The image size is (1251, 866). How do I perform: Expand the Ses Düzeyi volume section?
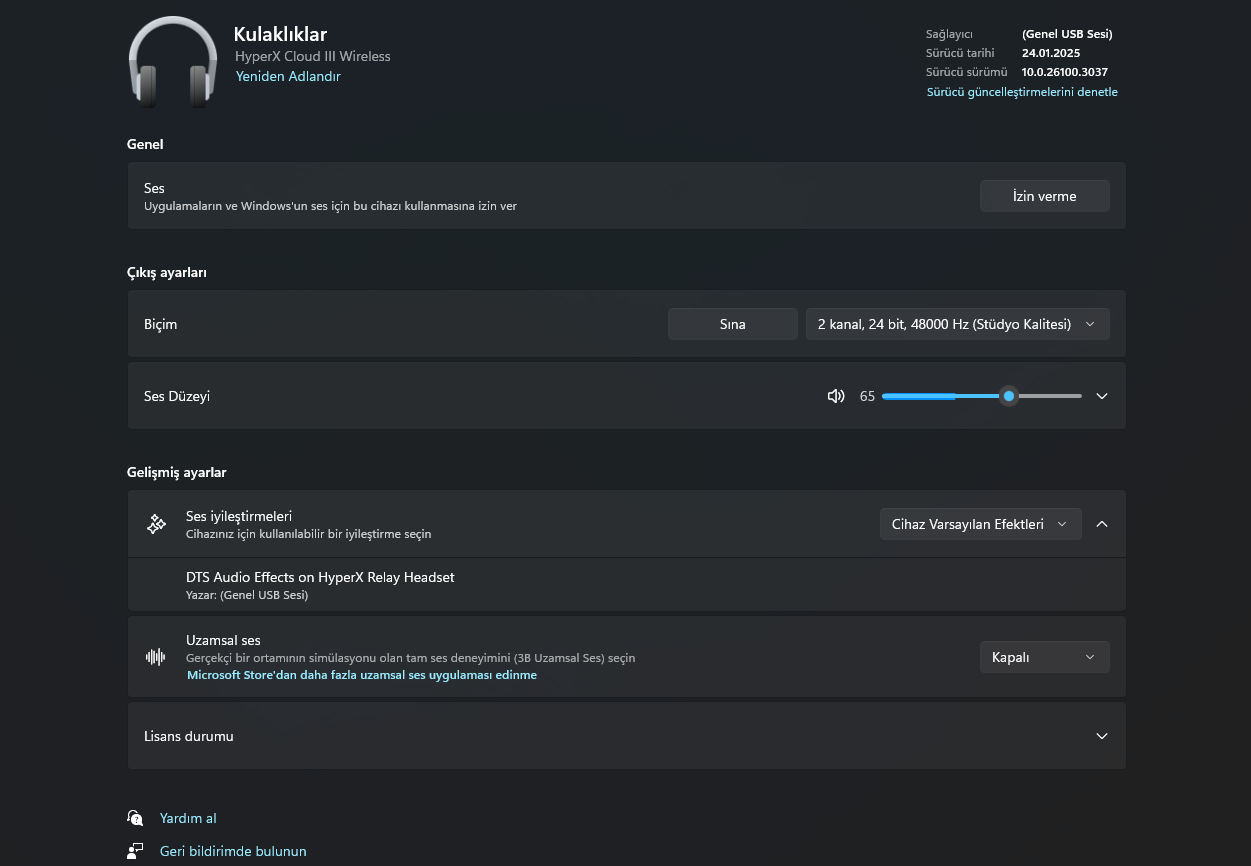1102,396
